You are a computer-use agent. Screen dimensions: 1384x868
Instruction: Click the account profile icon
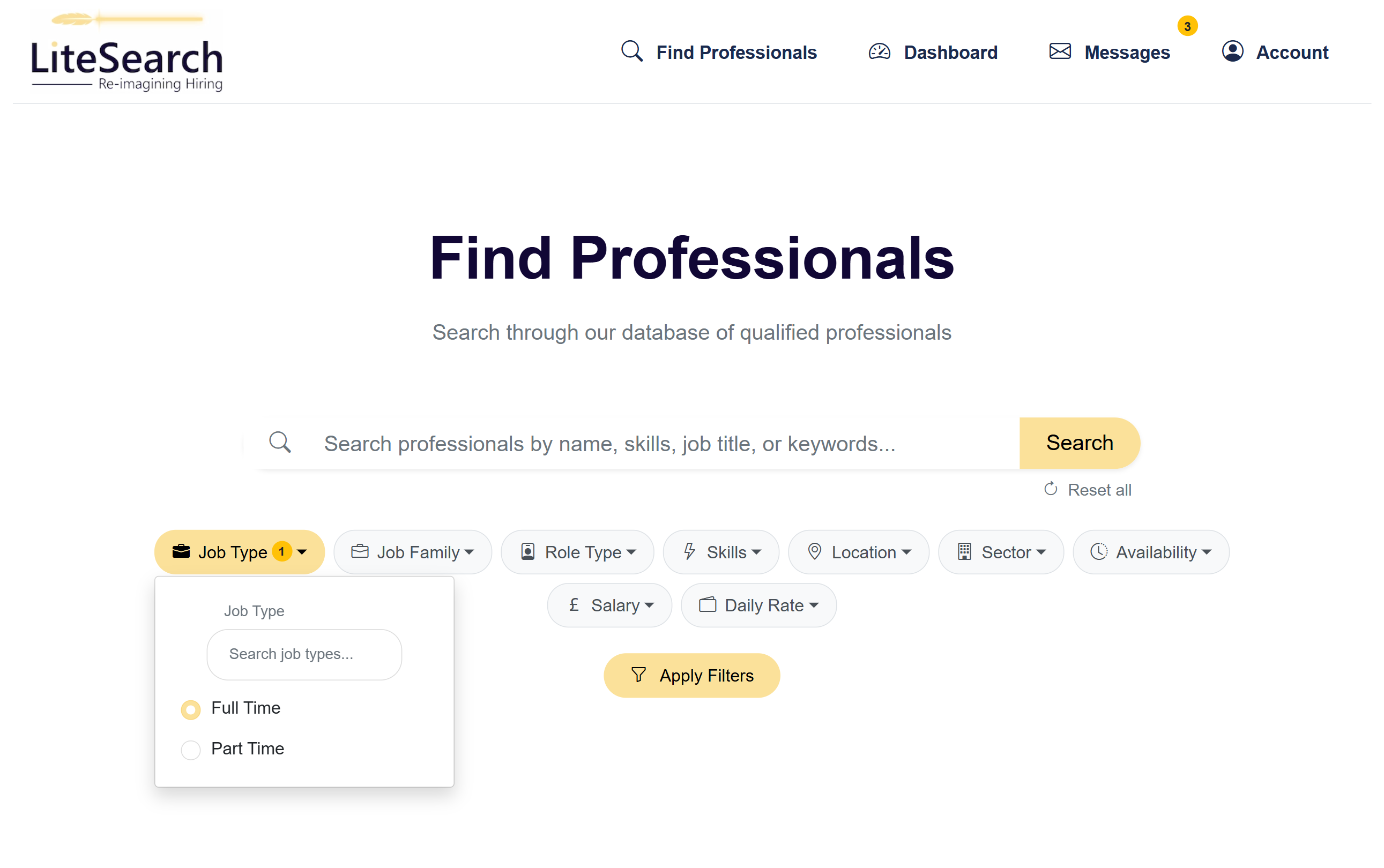[x=1232, y=51]
